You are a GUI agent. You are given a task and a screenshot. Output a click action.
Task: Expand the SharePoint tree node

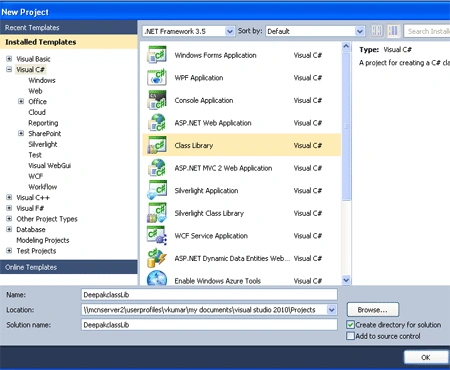21,133
